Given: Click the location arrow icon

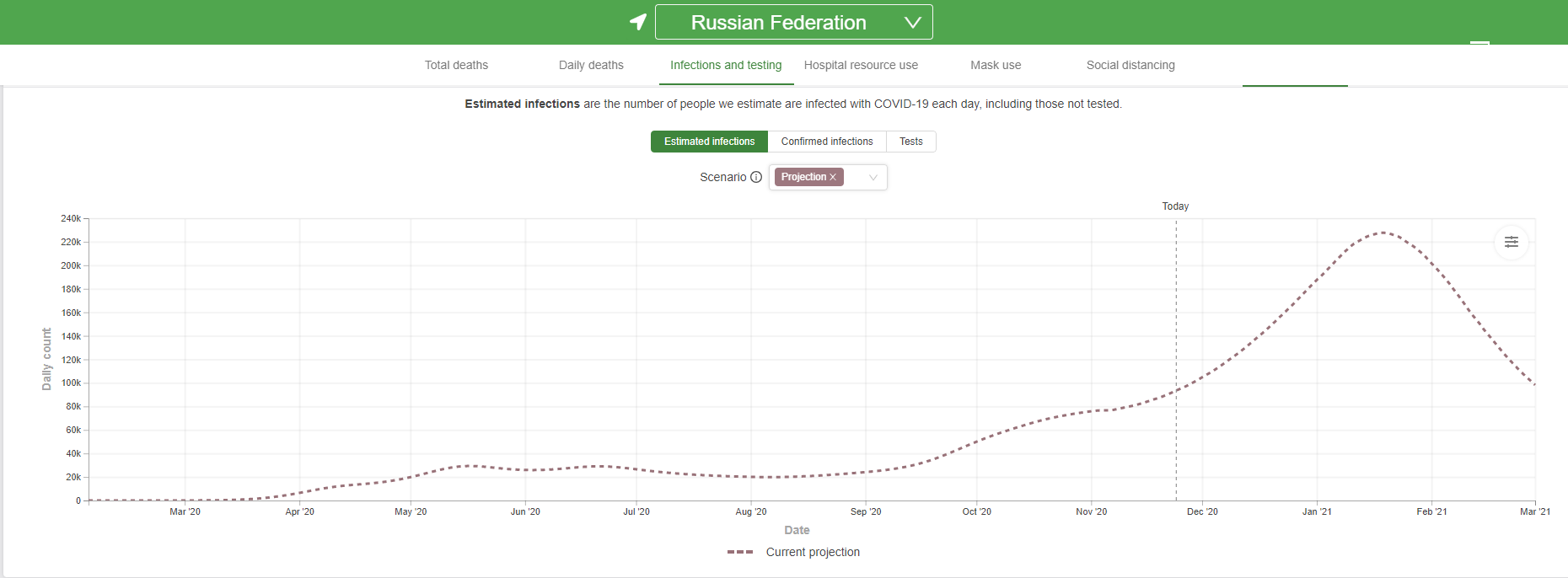Looking at the screenshot, I should [x=638, y=22].
